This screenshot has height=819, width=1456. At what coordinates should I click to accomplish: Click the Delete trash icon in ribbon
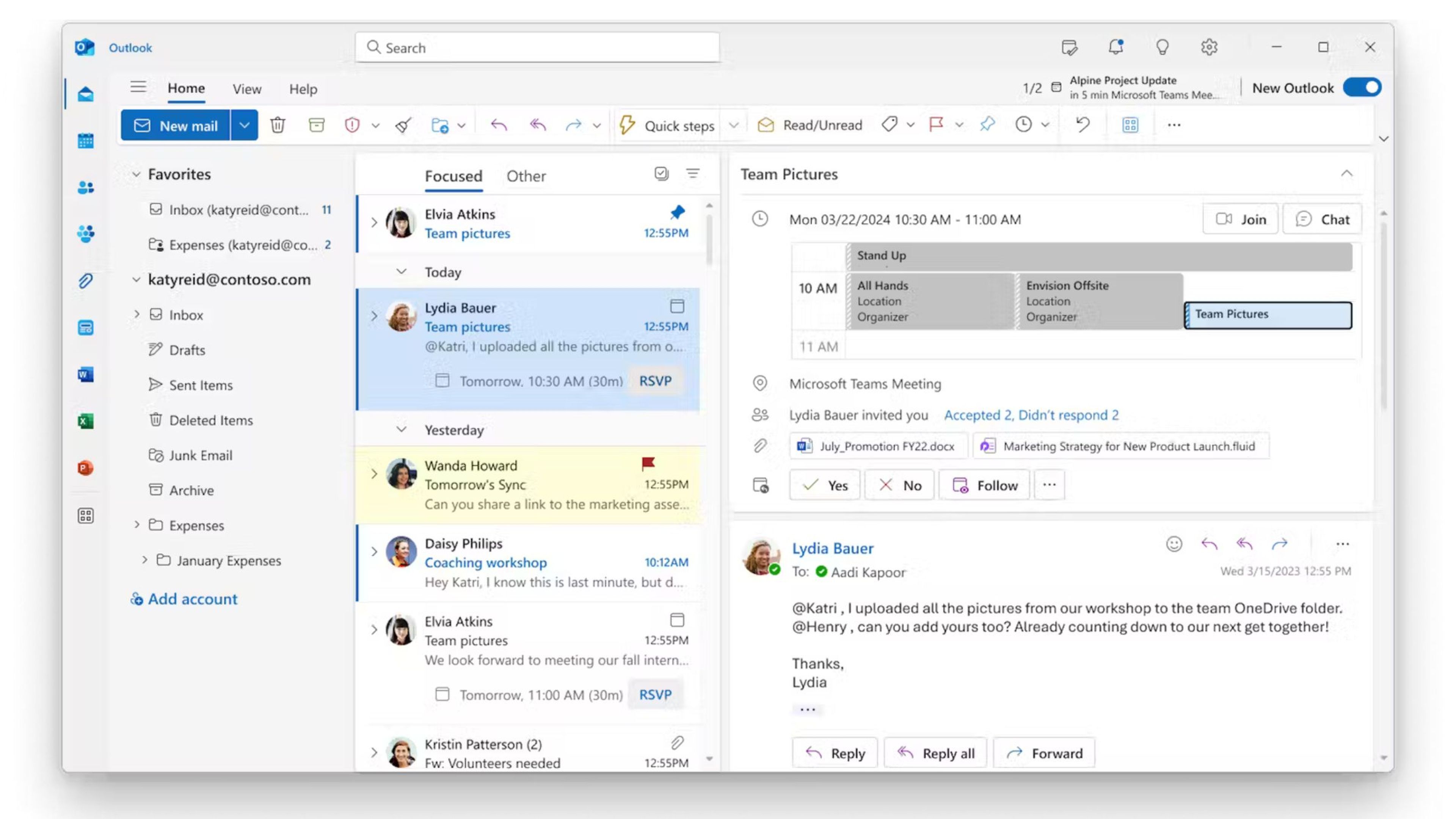tap(277, 125)
